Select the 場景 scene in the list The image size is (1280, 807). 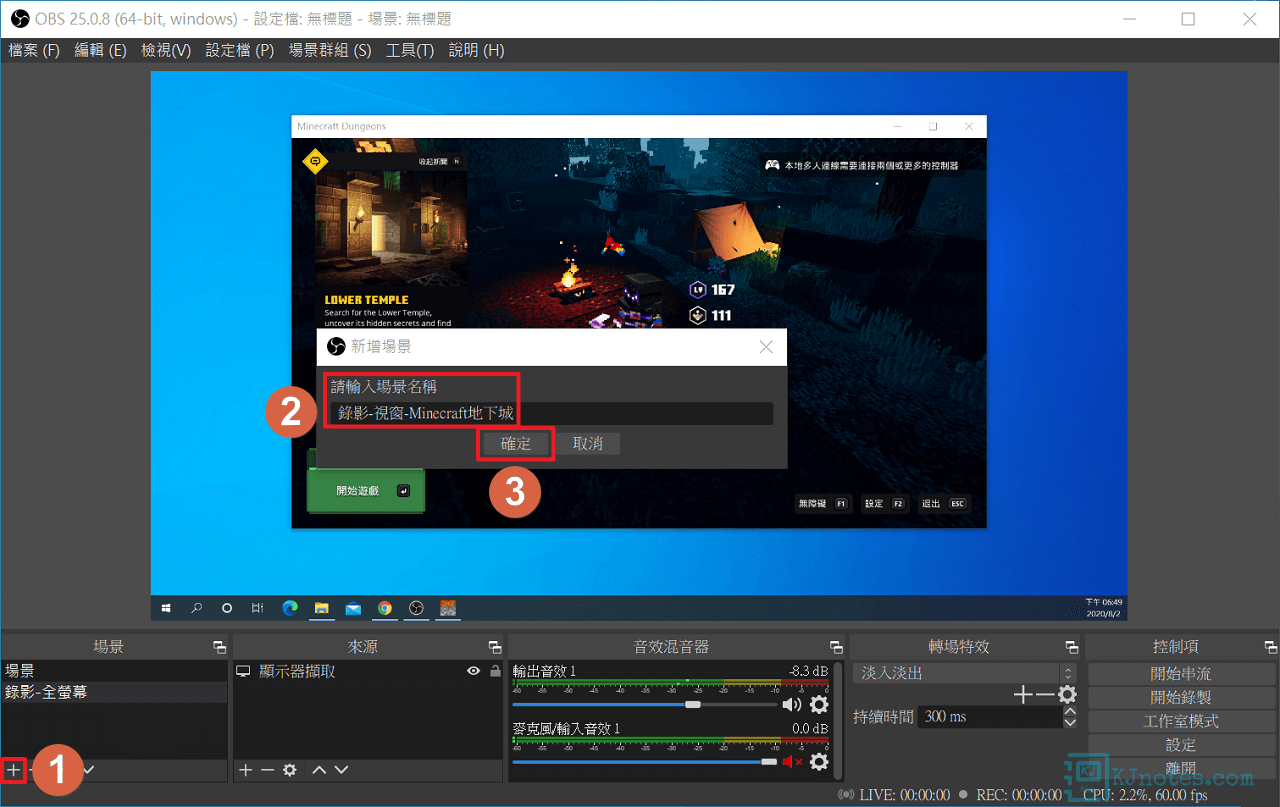114,671
